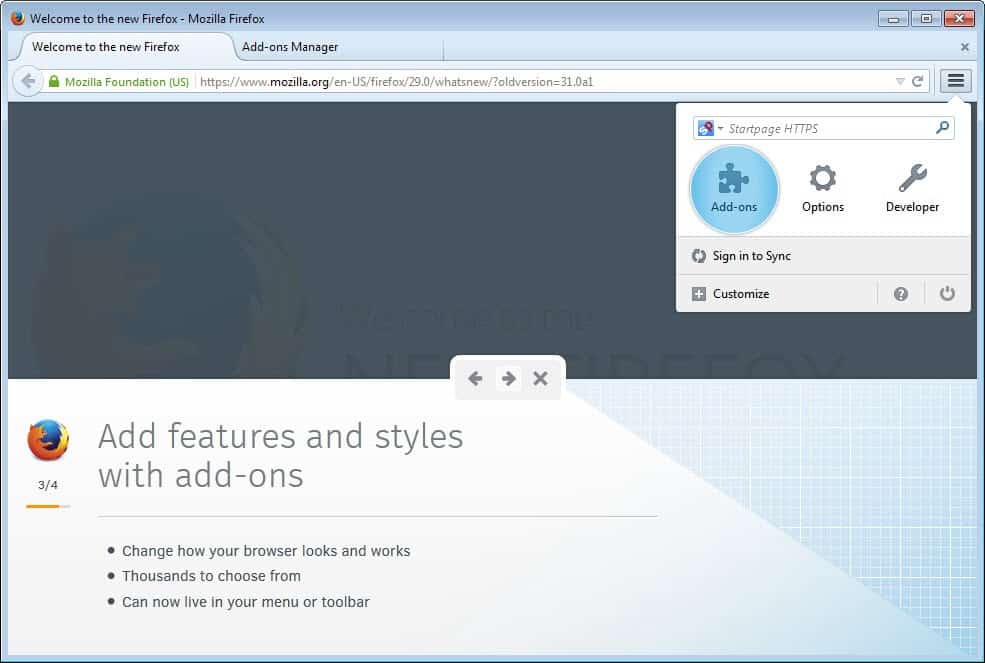Click the Startpage HTTPS search field

point(825,128)
